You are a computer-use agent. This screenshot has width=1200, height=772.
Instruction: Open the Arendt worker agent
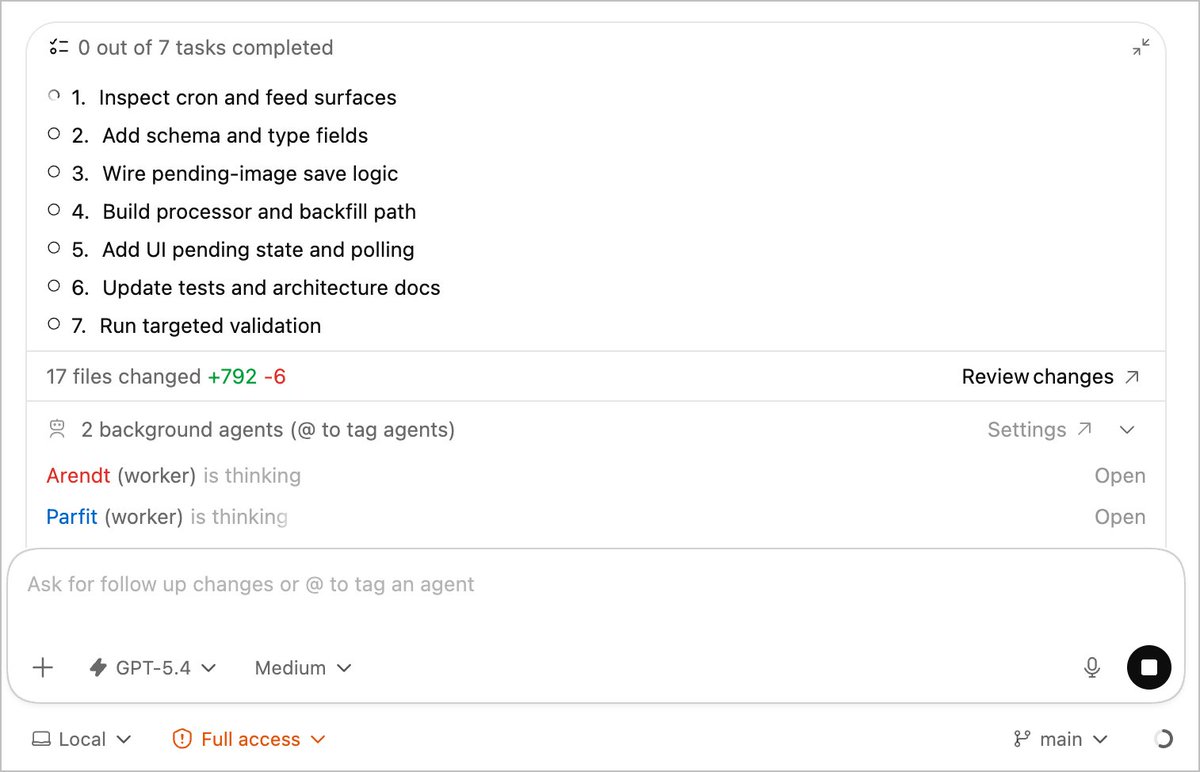click(1120, 476)
